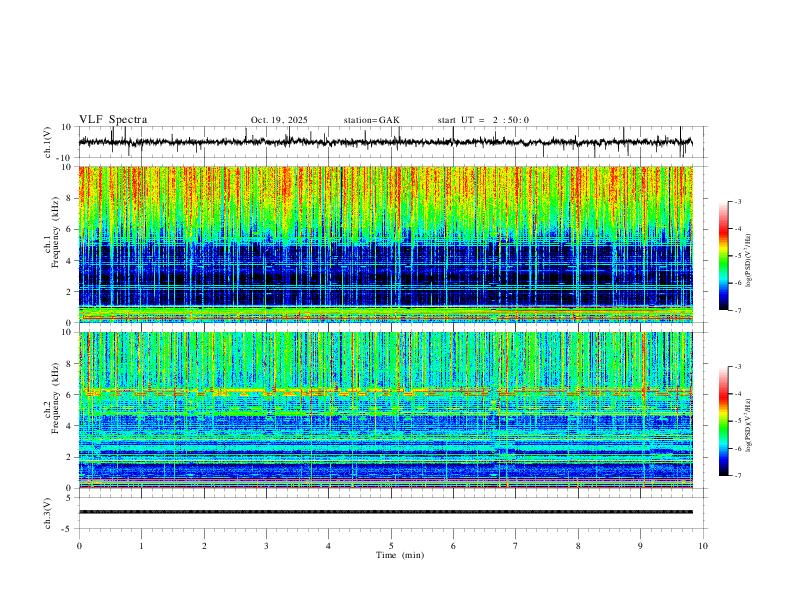
Task: Click the ch.3 flat black trace
Action: [x=386, y=512]
